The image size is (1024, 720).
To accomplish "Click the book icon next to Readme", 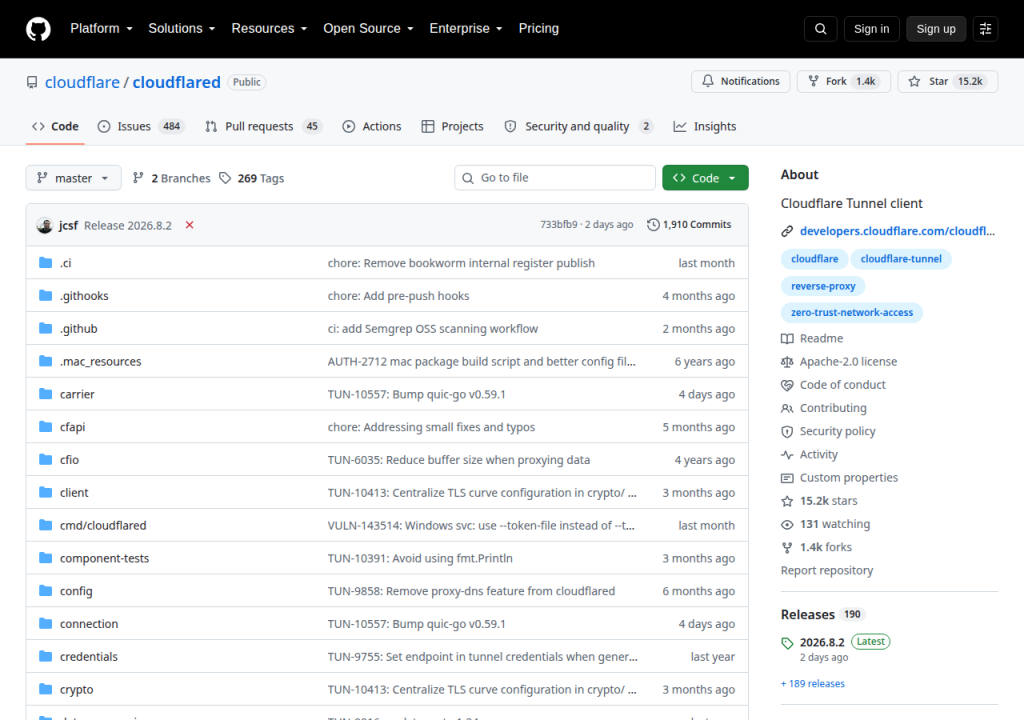I will point(787,338).
